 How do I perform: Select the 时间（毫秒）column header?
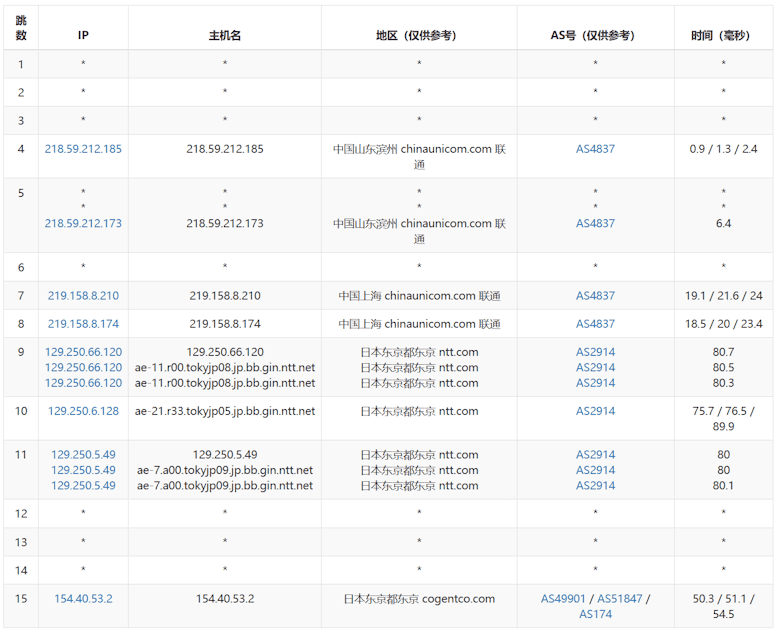pos(723,35)
